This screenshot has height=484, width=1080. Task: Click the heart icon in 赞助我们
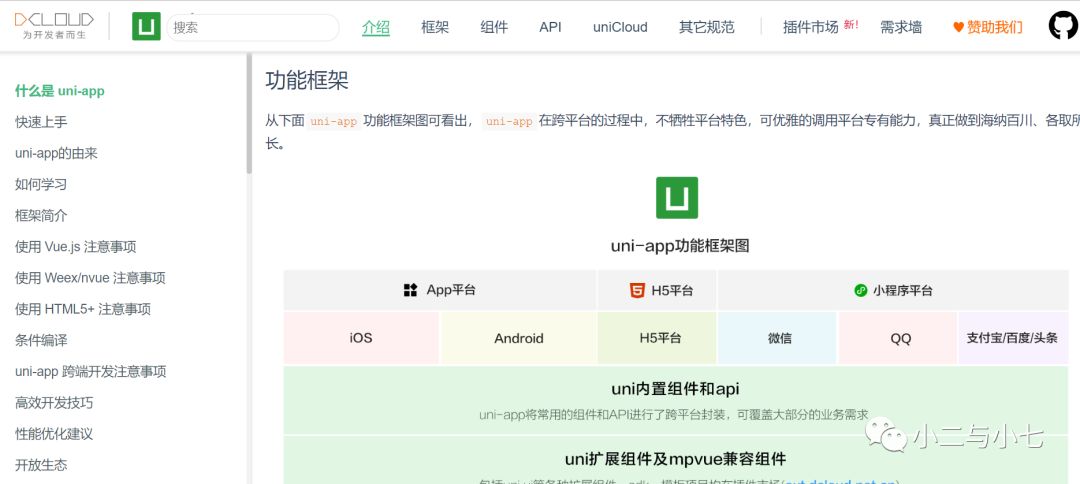click(x=958, y=28)
